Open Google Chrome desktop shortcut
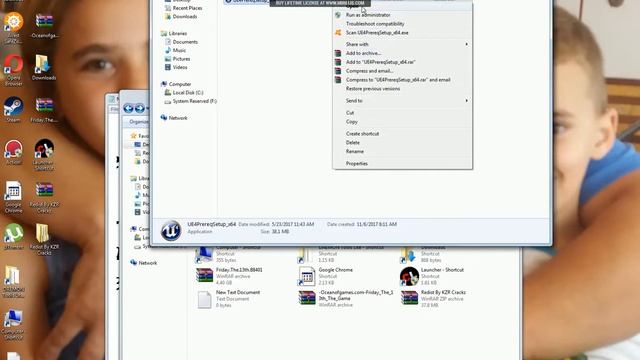The height and width of the screenshot is (360, 640). [x=13, y=197]
